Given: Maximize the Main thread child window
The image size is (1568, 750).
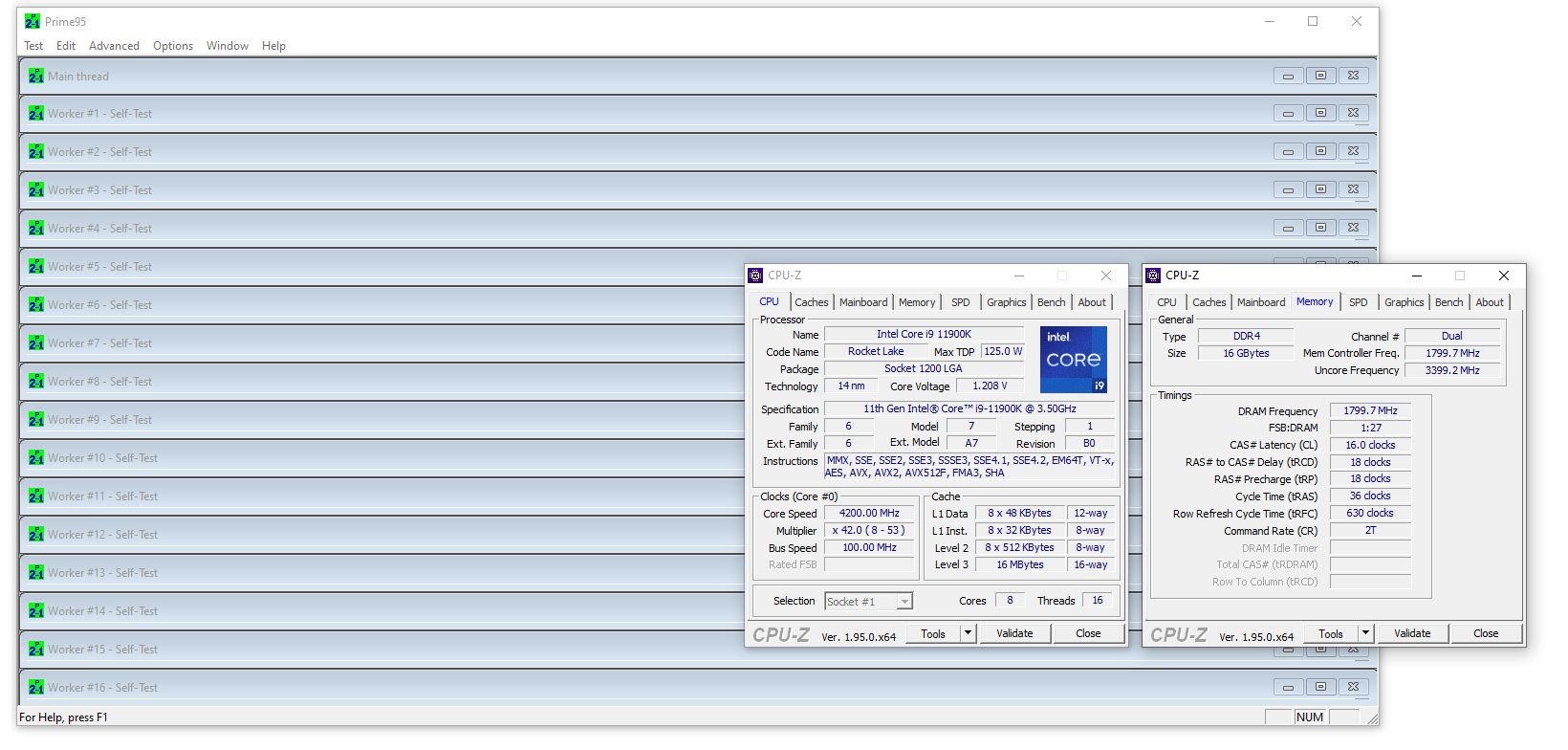Looking at the screenshot, I should click(1320, 76).
